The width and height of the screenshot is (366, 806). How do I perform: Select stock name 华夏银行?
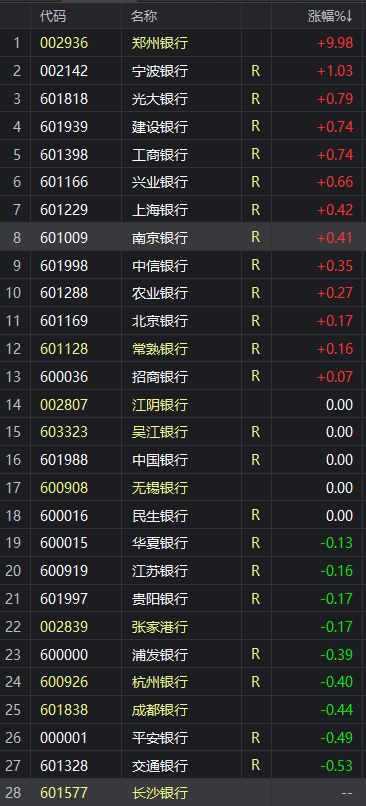coord(160,543)
